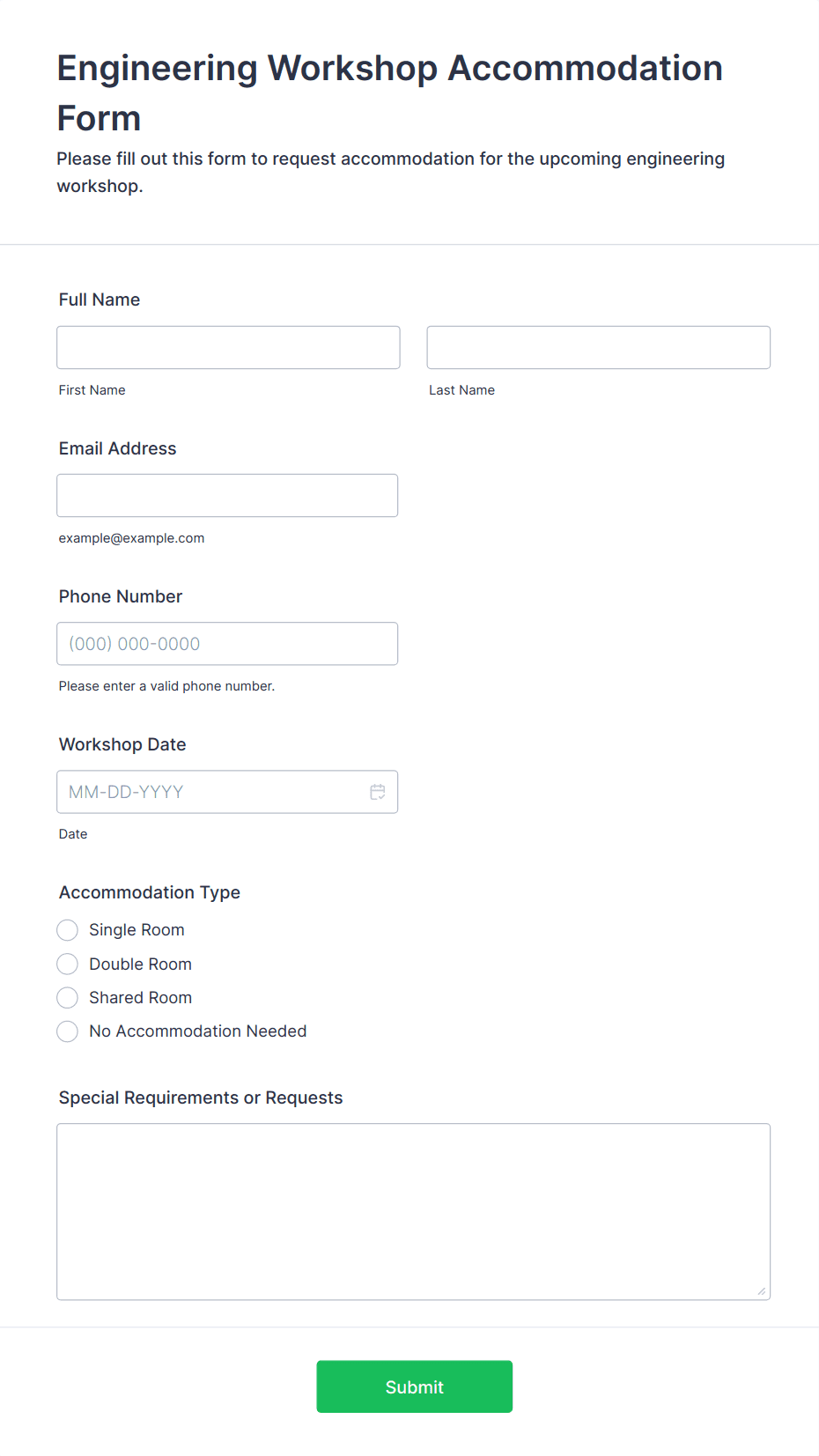Pick the Shared Room option
The image size is (819, 1456).
pyautogui.click(x=68, y=997)
